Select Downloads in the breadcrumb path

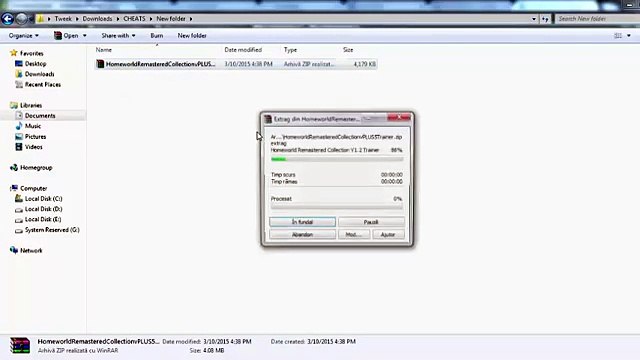[x=97, y=19]
